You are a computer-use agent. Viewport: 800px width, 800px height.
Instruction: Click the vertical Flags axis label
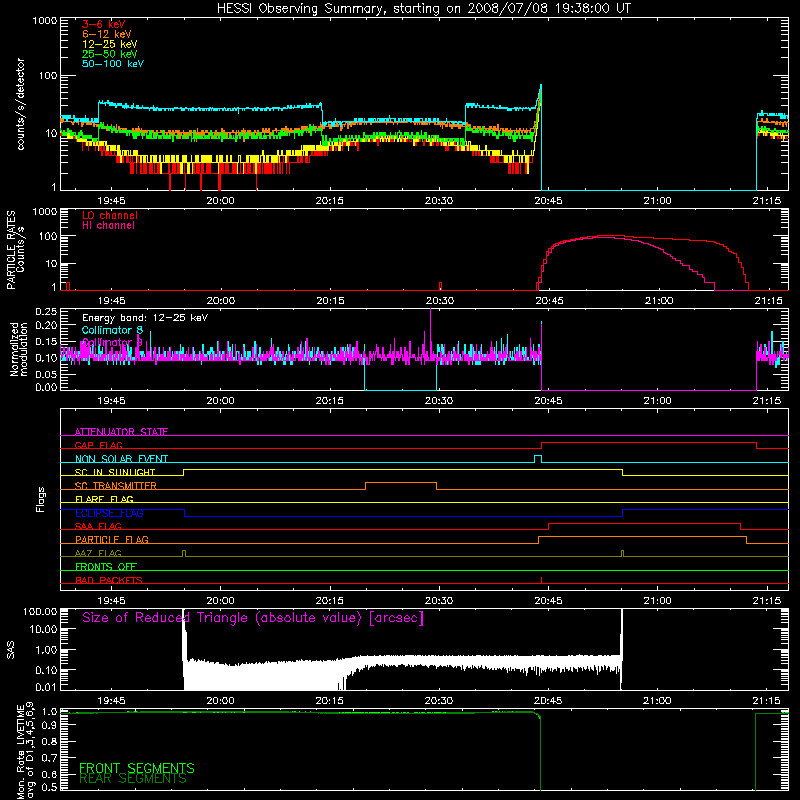point(41,499)
